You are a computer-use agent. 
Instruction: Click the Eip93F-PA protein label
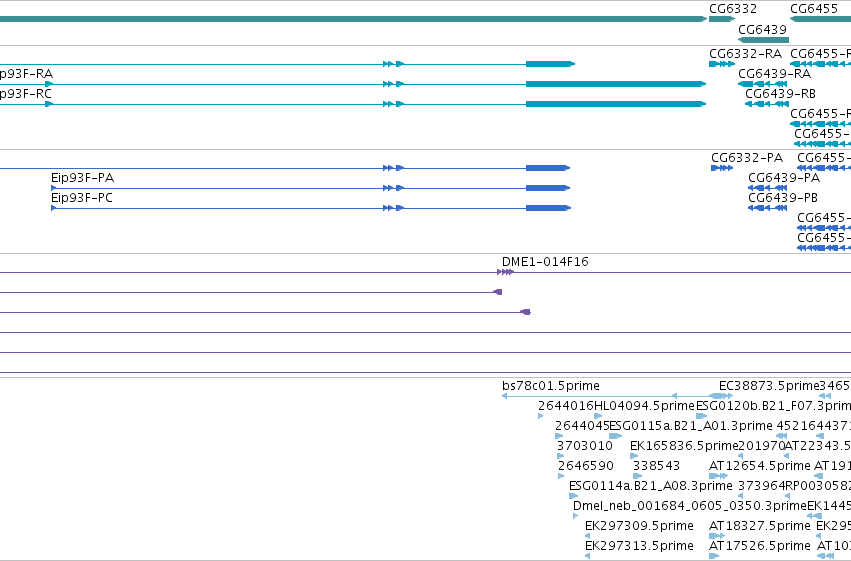(x=82, y=178)
